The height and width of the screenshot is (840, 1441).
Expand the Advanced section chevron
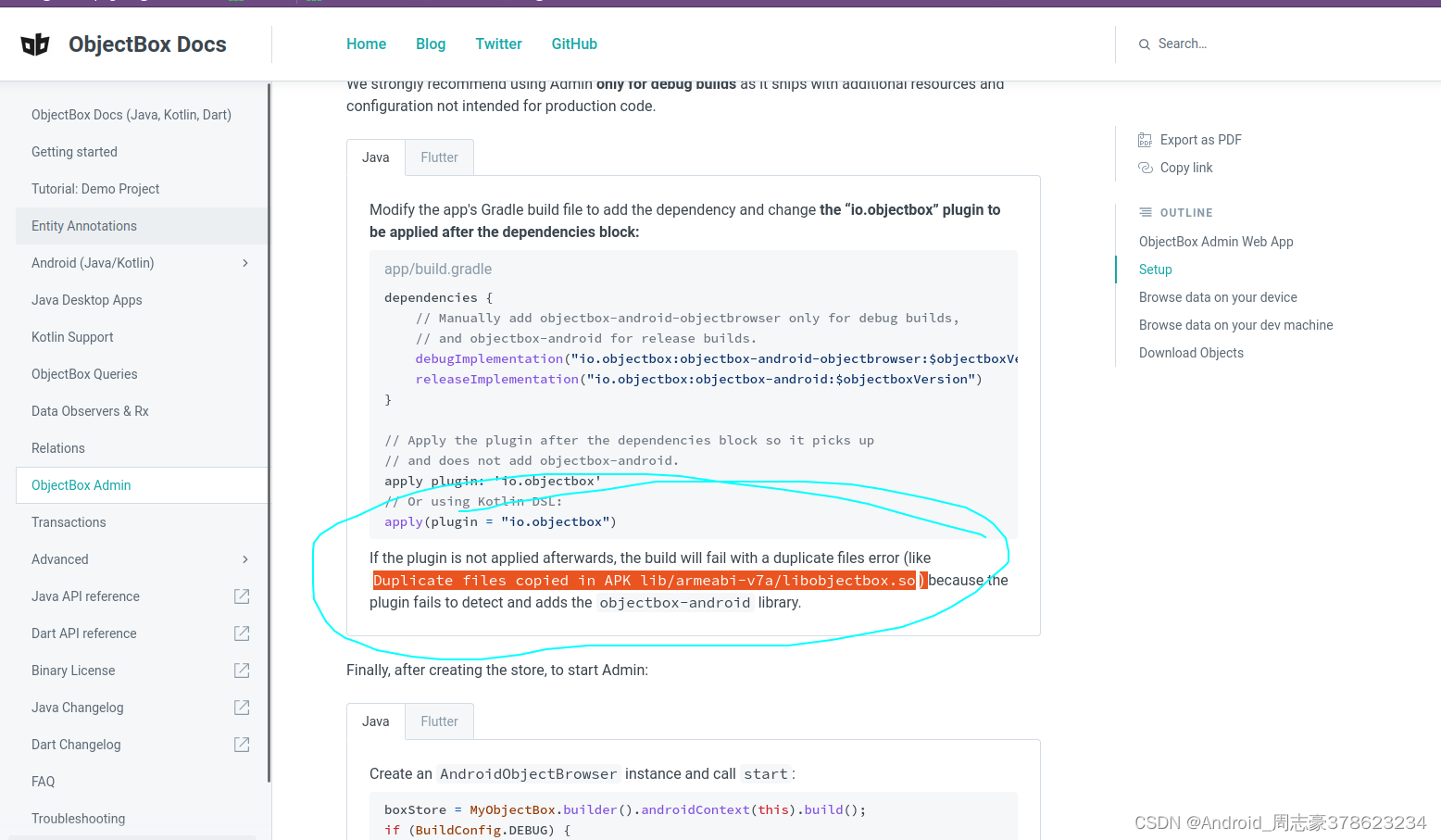point(245,559)
